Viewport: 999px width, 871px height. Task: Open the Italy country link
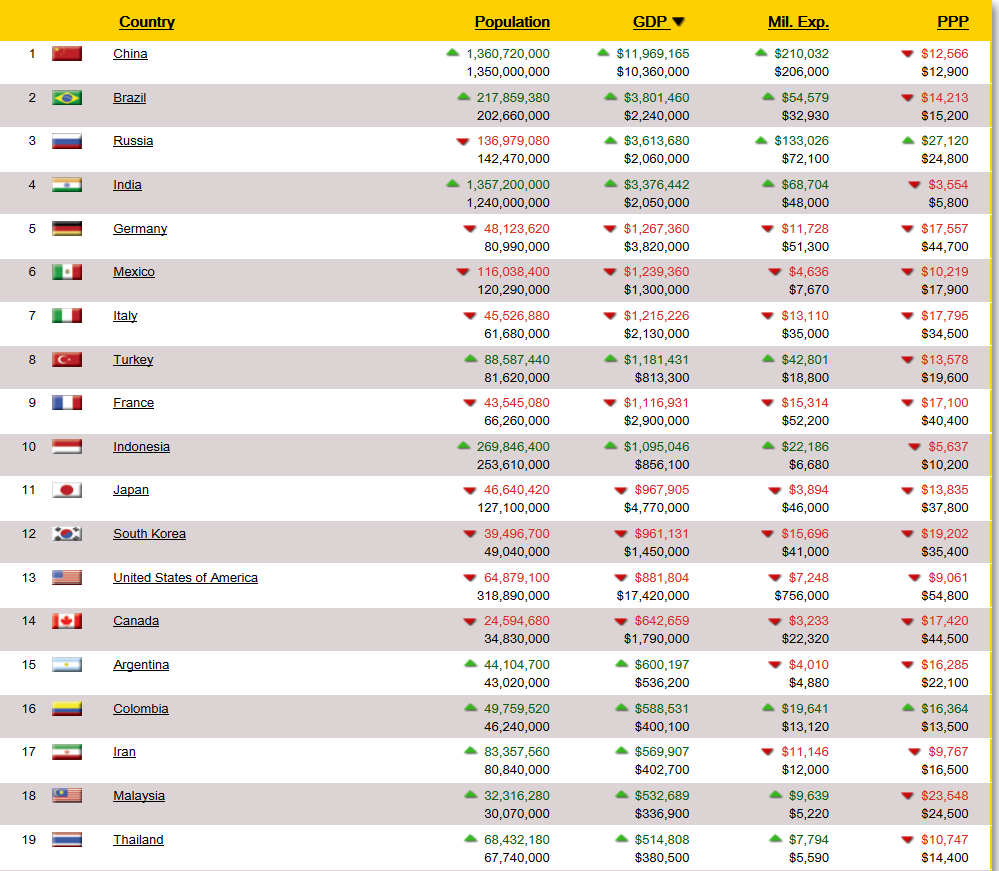[125, 316]
